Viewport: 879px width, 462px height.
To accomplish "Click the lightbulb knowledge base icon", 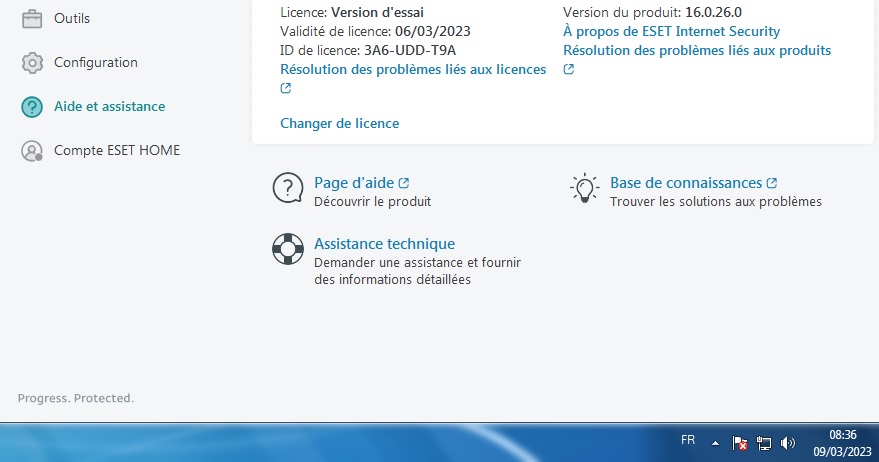I will tap(584, 188).
